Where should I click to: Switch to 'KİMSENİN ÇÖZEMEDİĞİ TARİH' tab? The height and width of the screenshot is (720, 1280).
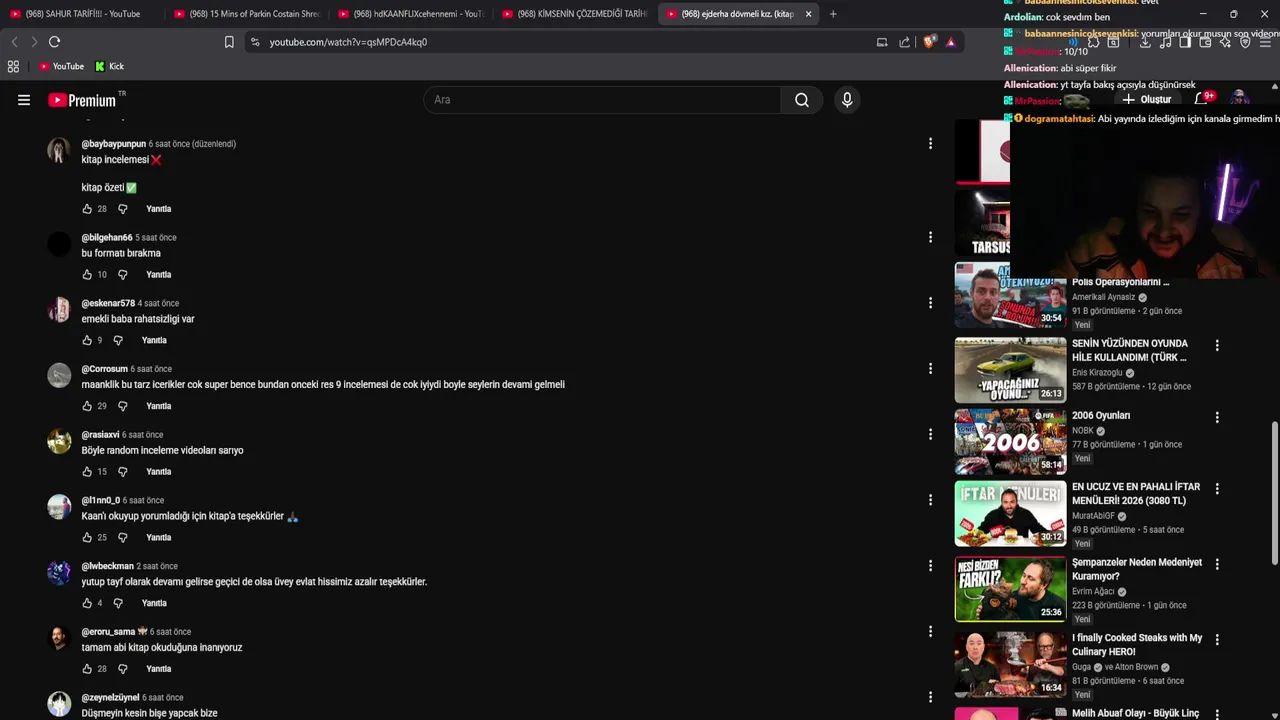[574, 14]
